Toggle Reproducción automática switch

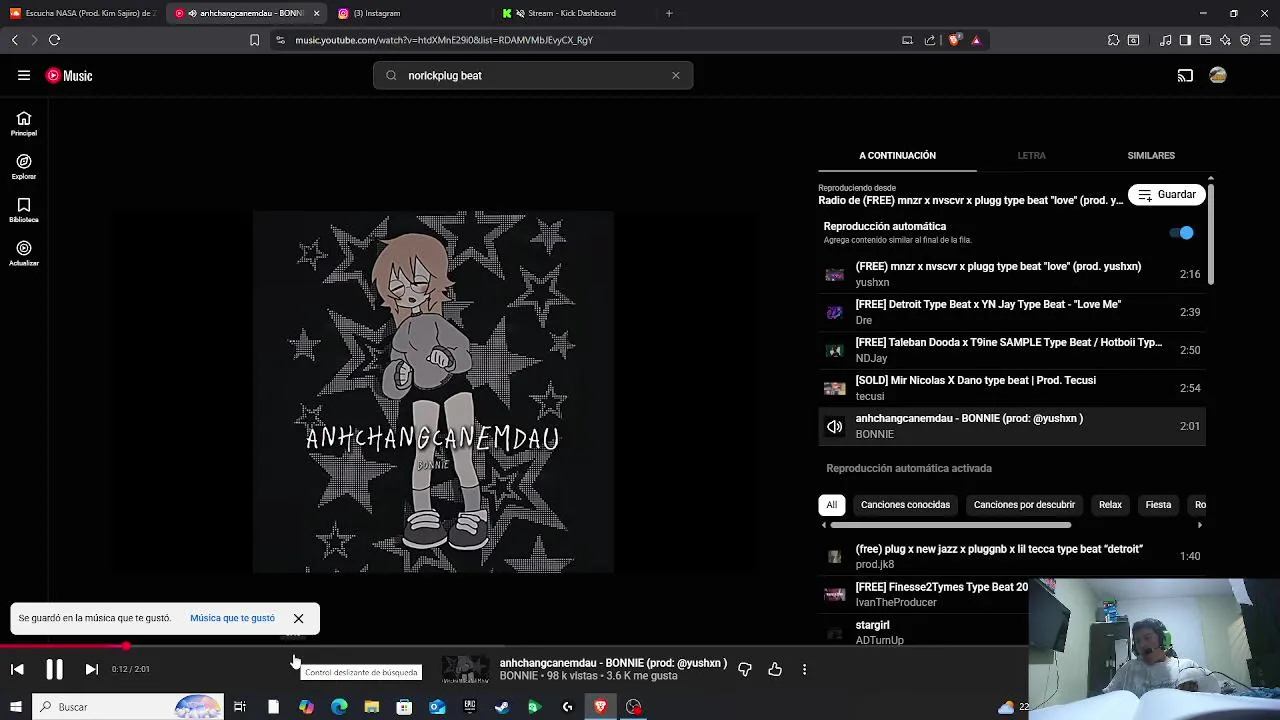(1182, 233)
